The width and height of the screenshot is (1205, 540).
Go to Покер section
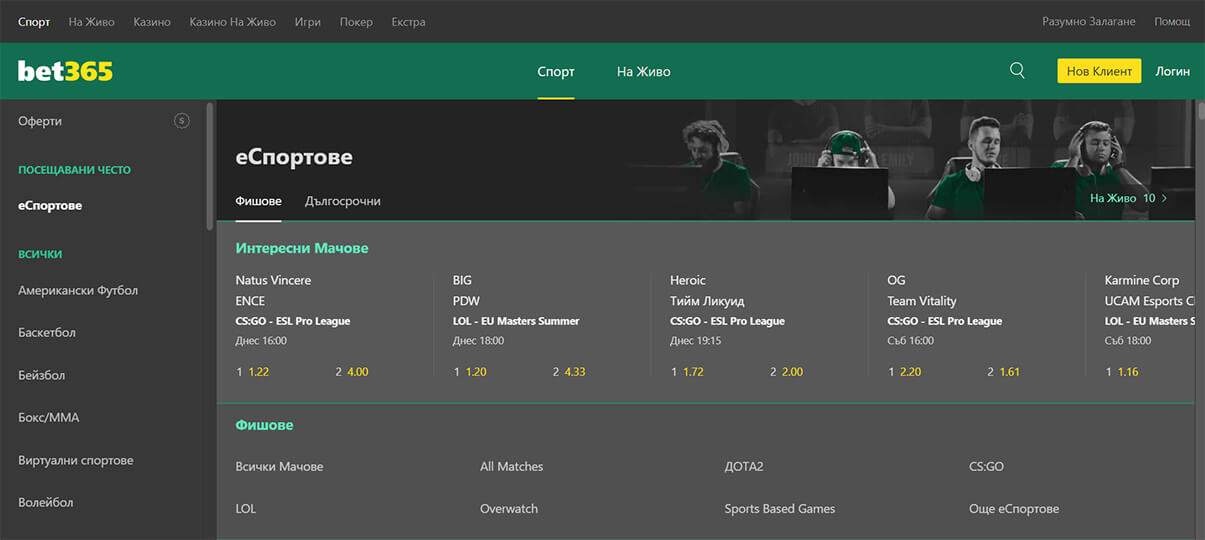[356, 22]
